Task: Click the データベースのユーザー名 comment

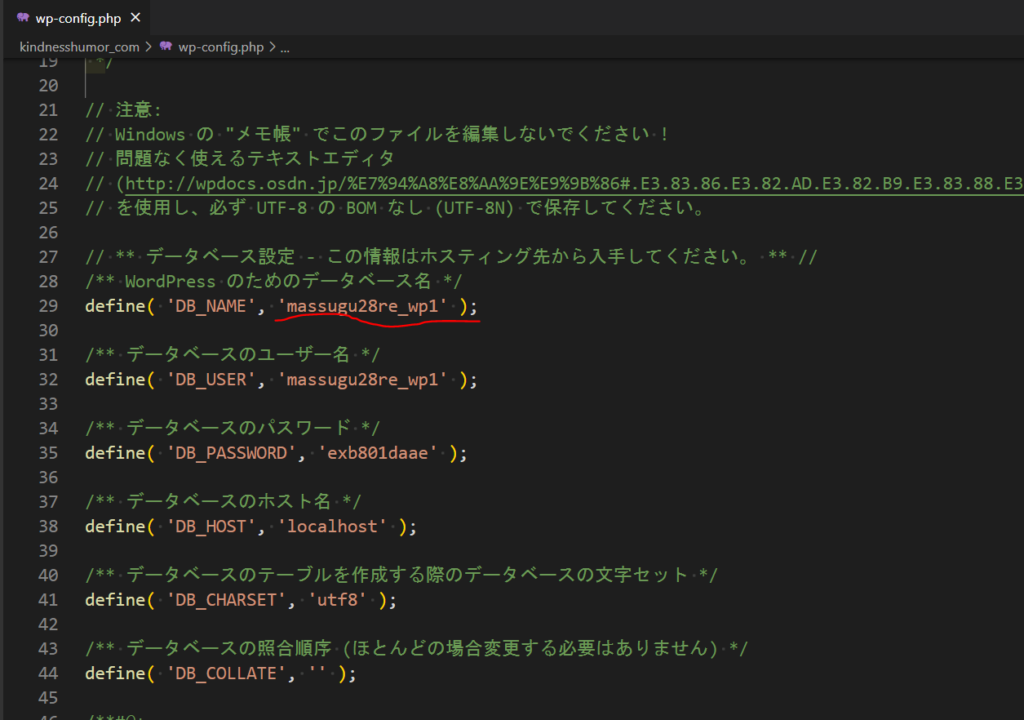Action: (x=232, y=355)
